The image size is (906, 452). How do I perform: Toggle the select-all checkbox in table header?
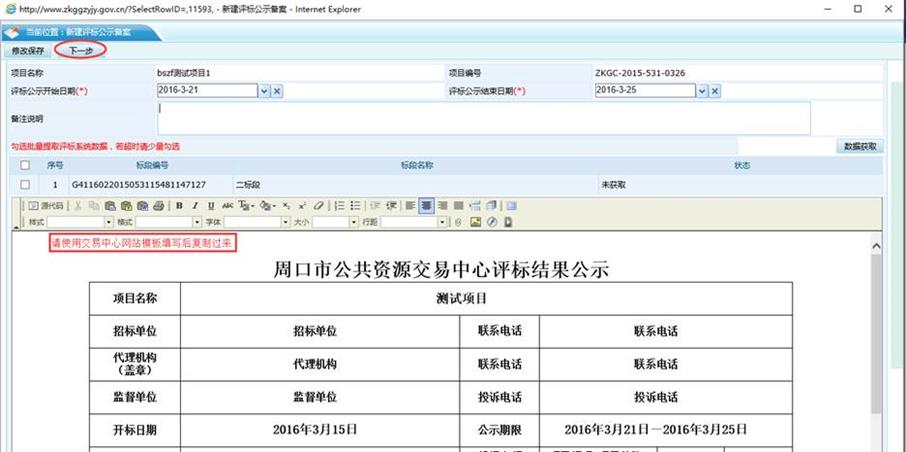25,165
